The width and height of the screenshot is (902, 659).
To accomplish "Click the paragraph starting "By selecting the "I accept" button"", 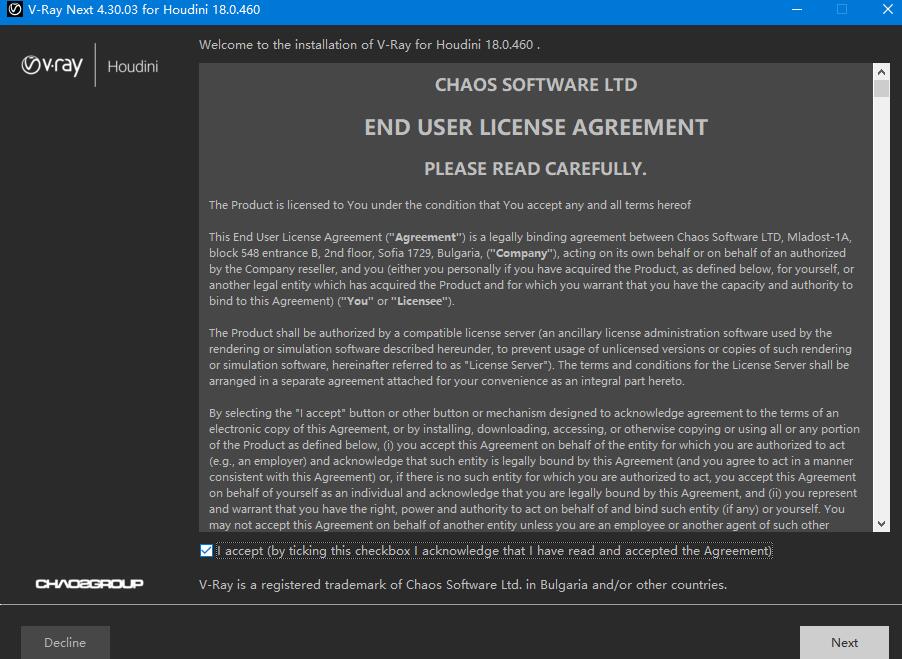I will point(534,469).
